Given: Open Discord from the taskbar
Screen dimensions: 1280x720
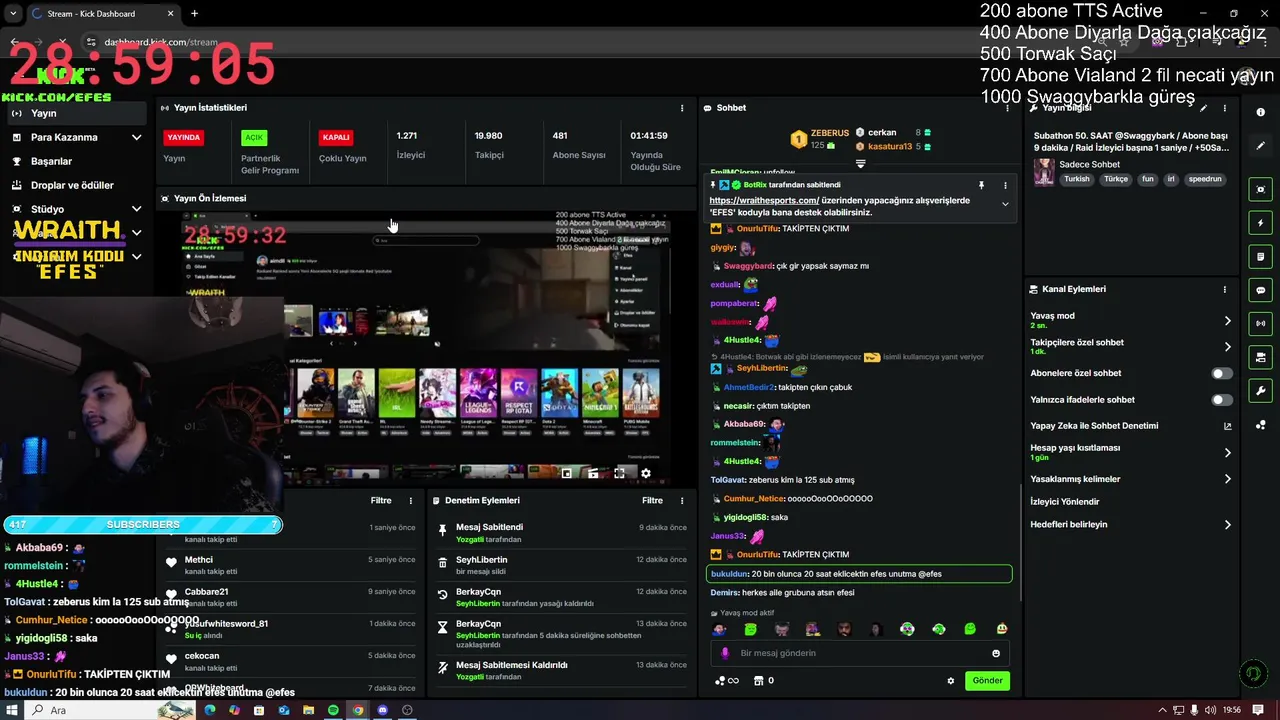Looking at the screenshot, I should coord(382,710).
